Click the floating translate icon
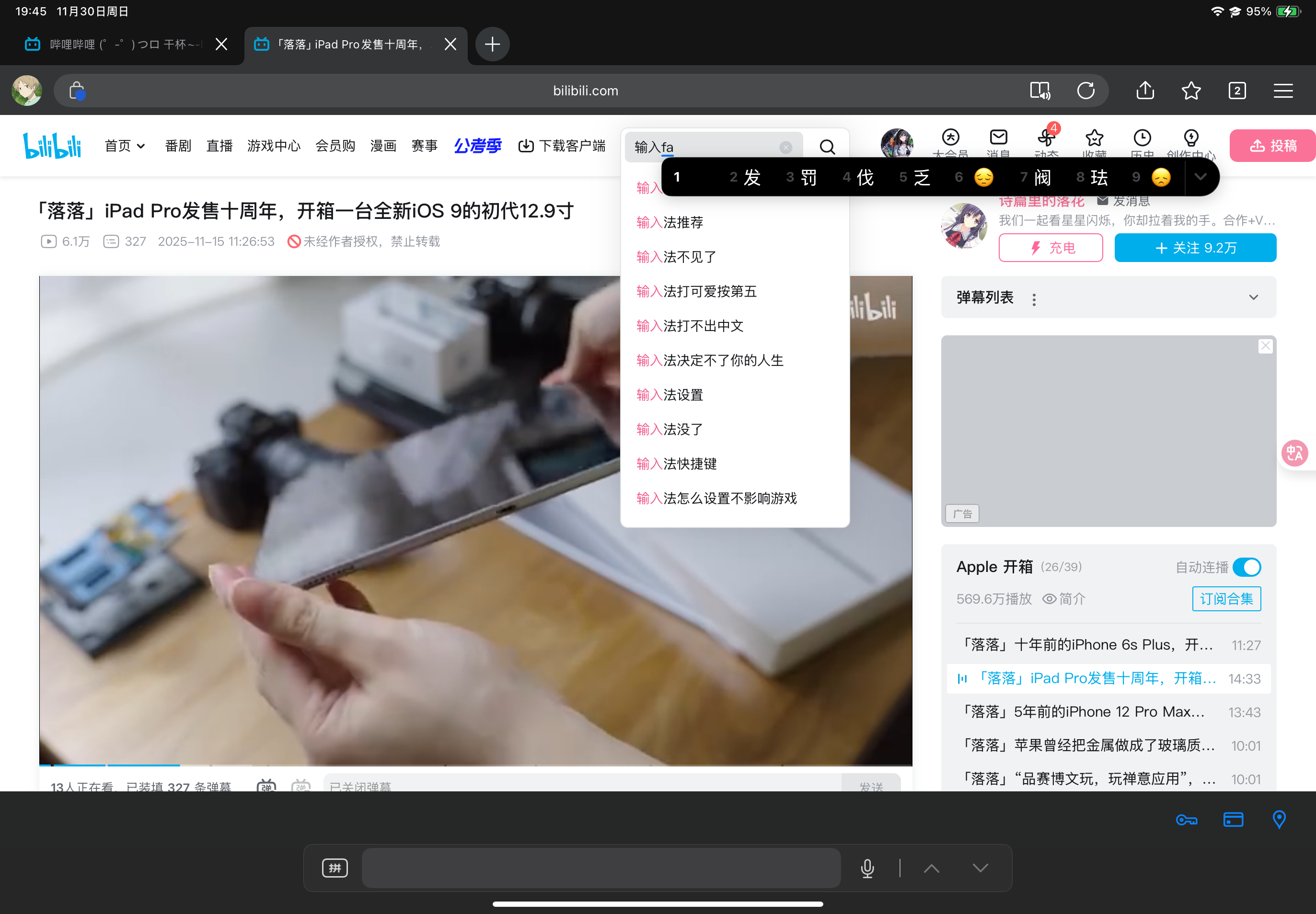This screenshot has width=1316, height=914. point(1294,453)
